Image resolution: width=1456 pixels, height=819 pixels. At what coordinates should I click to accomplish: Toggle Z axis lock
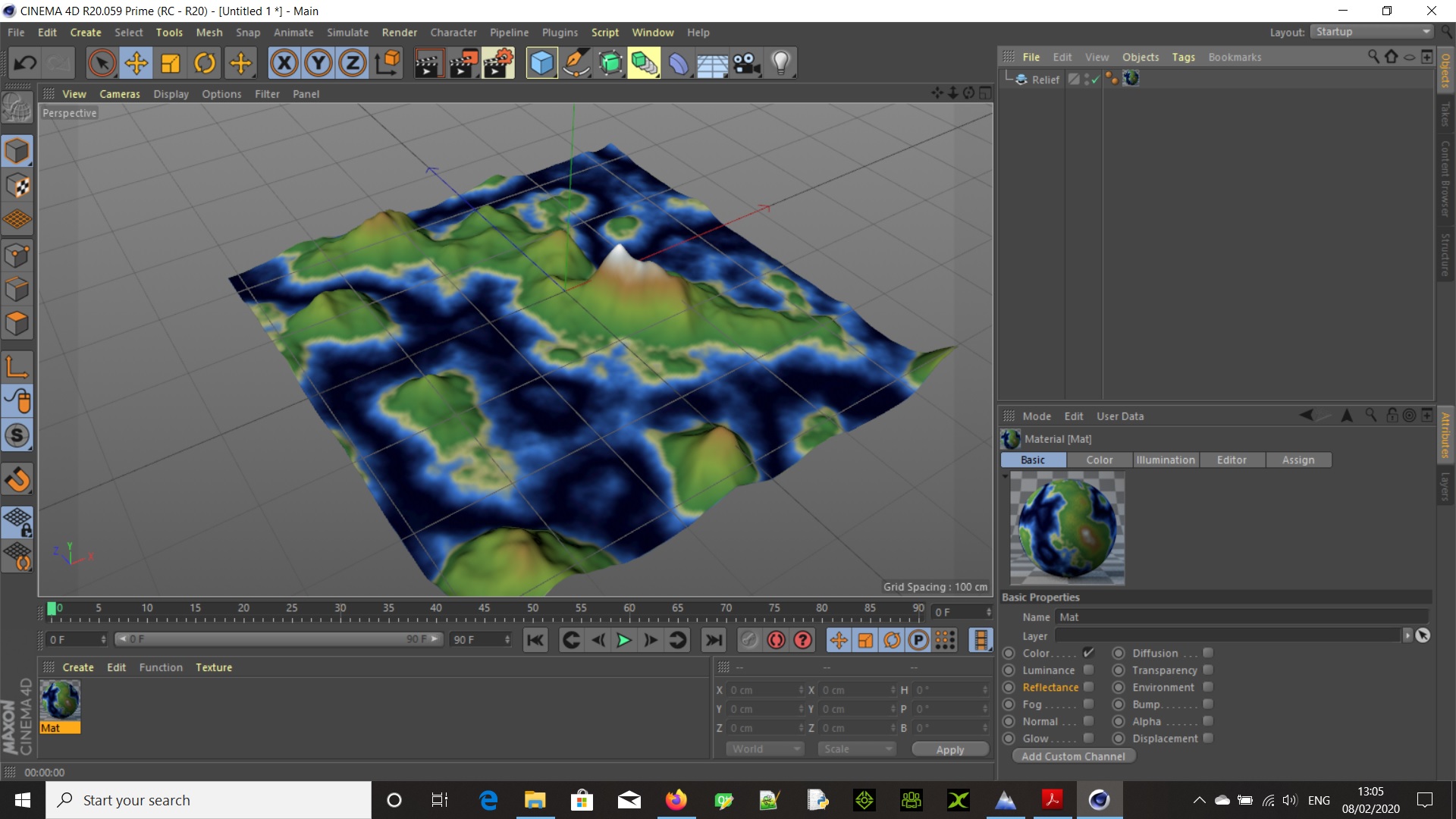click(353, 63)
